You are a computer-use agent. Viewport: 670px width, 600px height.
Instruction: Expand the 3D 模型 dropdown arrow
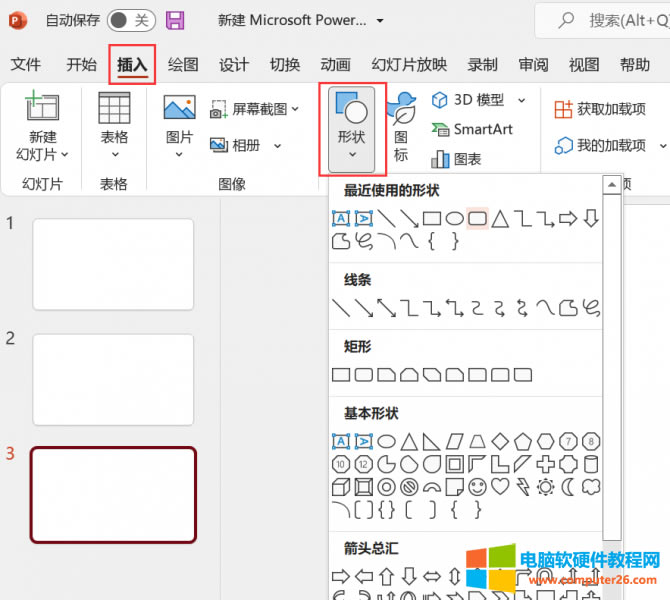point(521,100)
